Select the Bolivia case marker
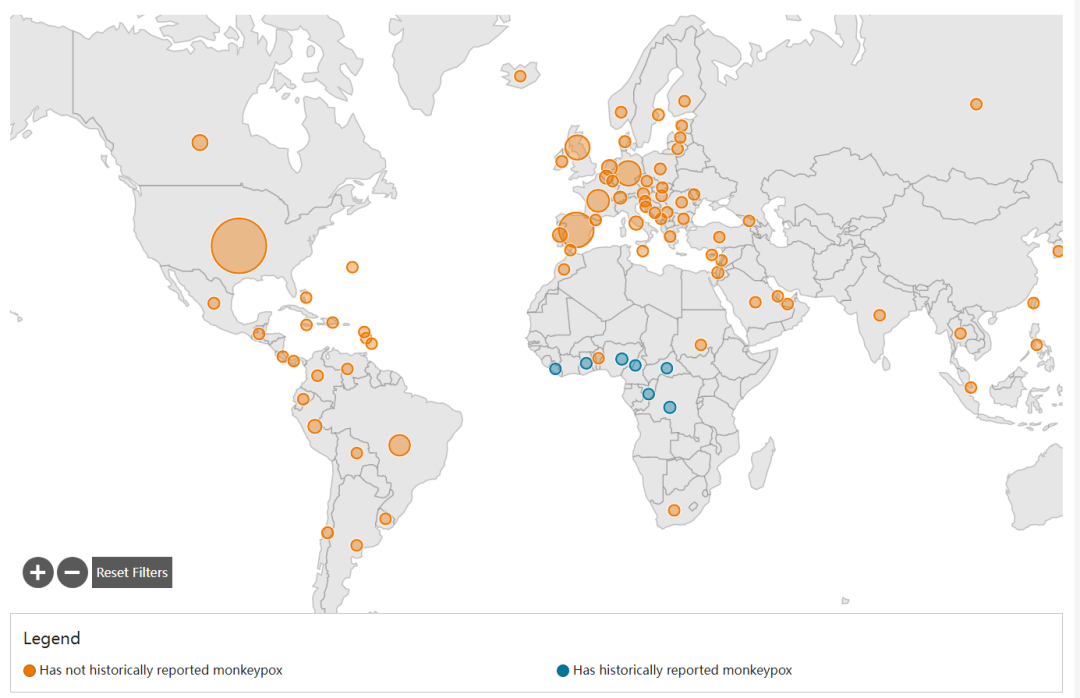Screen dimensions: 1080x698 [x=356, y=453]
